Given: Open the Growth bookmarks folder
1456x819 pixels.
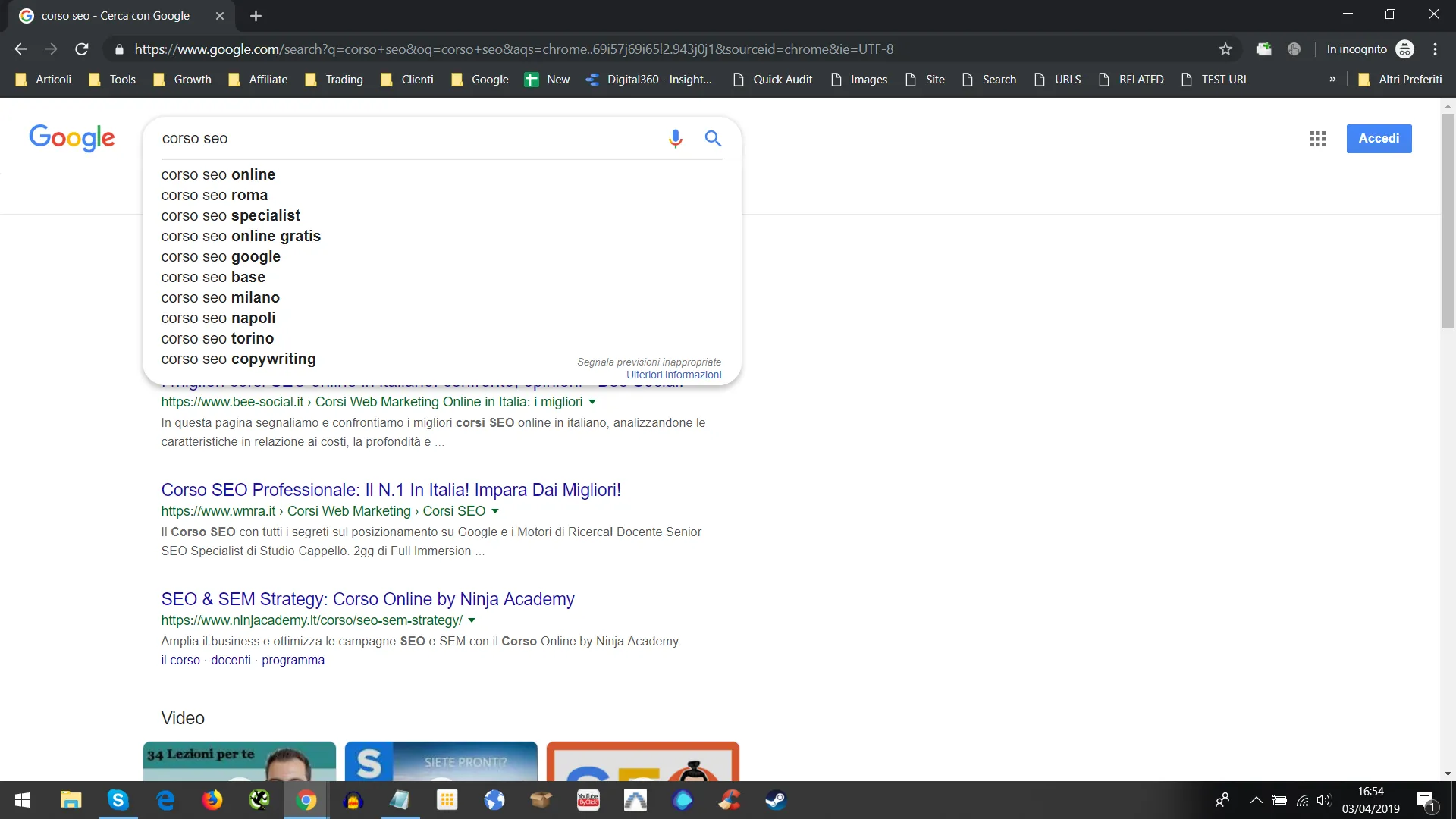Looking at the screenshot, I should (x=182, y=80).
